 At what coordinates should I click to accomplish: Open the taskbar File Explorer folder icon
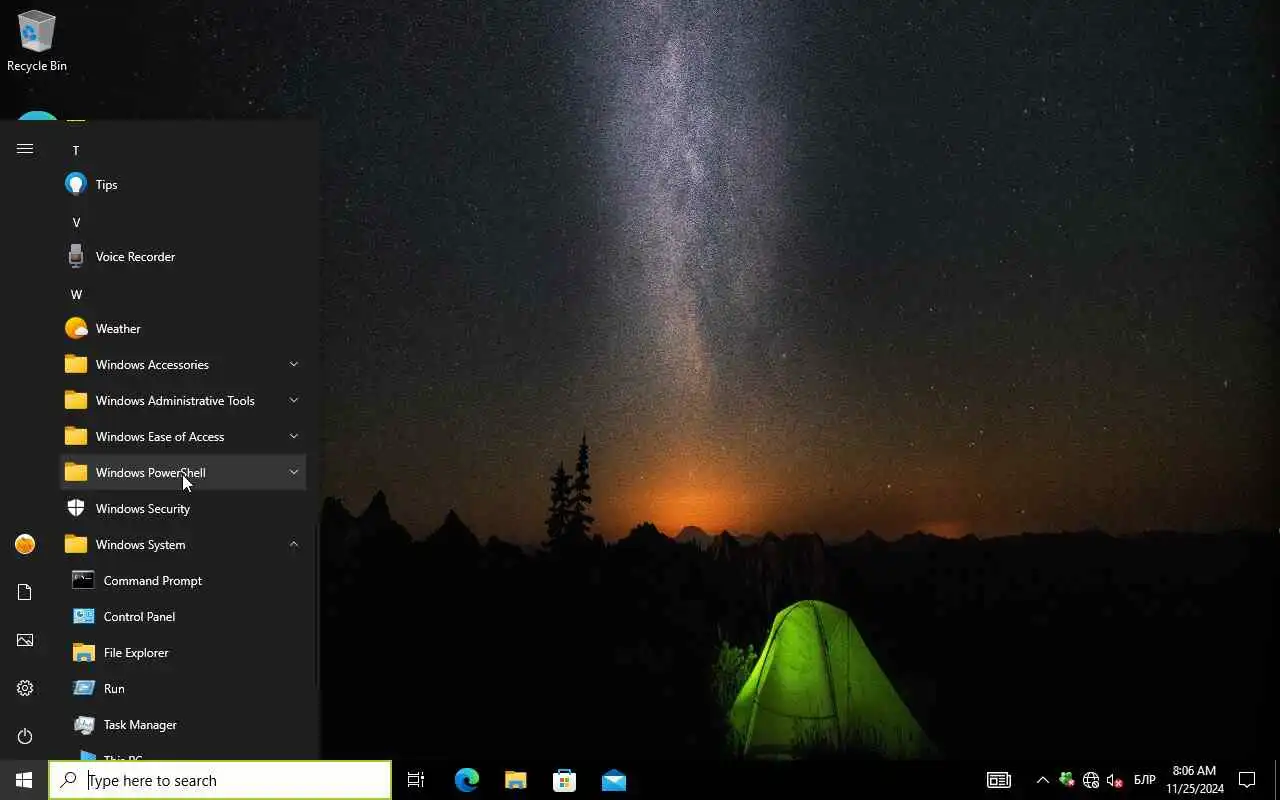click(516, 780)
